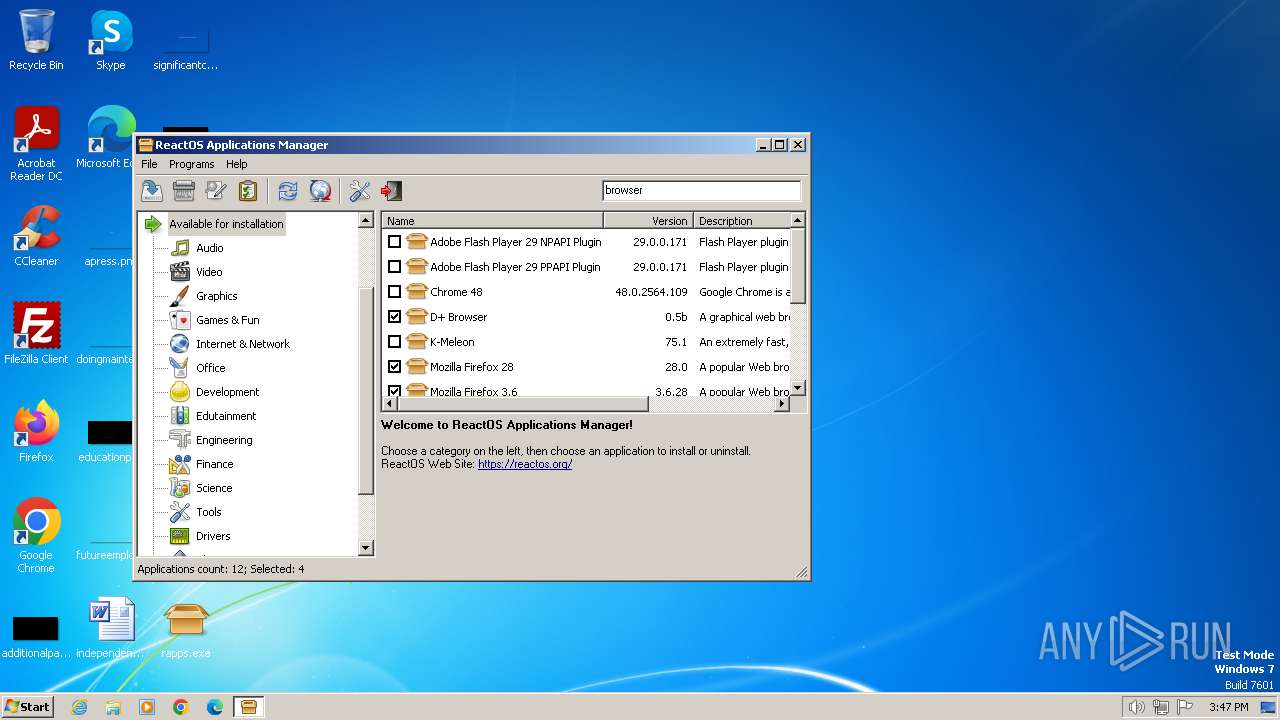Click app list horizontal scroll left arrow
The height and width of the screenshot is (720, 1280).
[389, 404]
